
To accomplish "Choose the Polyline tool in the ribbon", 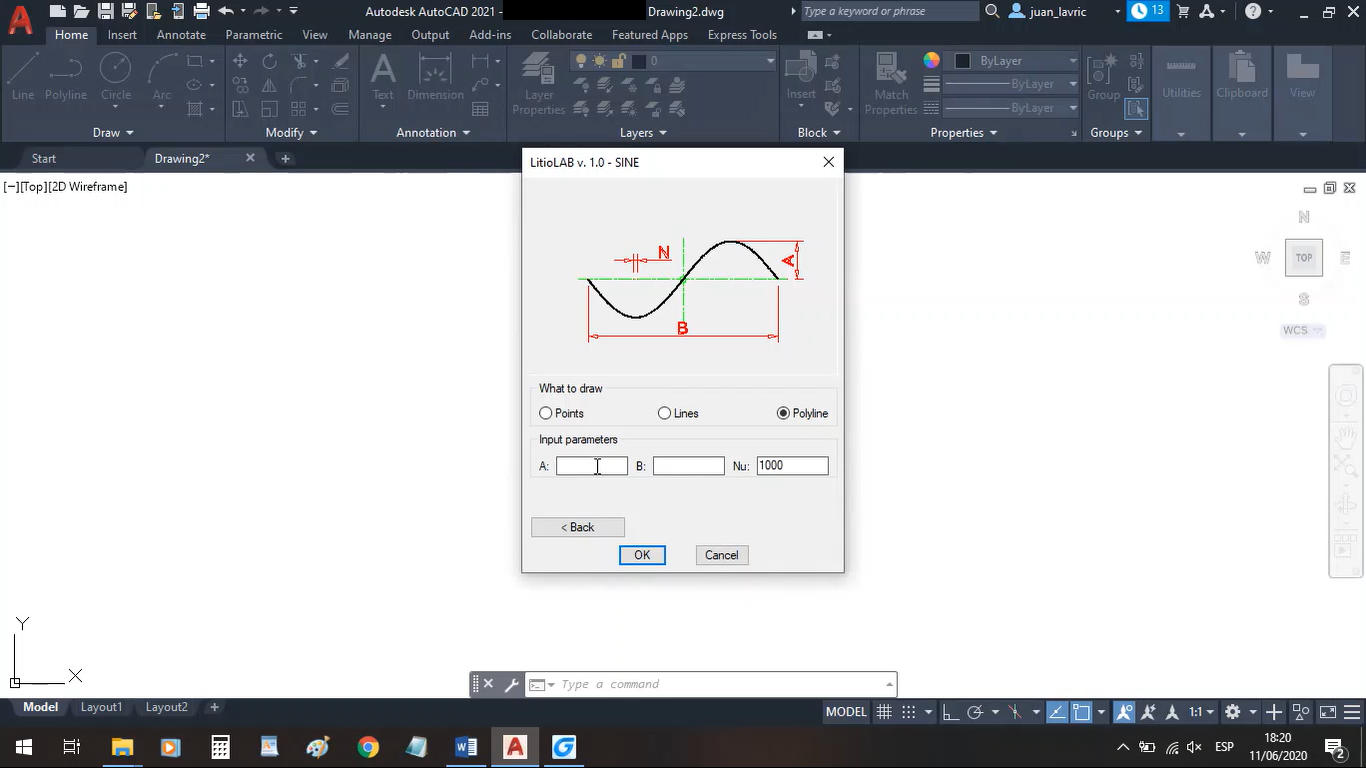I will pos(66,77).
